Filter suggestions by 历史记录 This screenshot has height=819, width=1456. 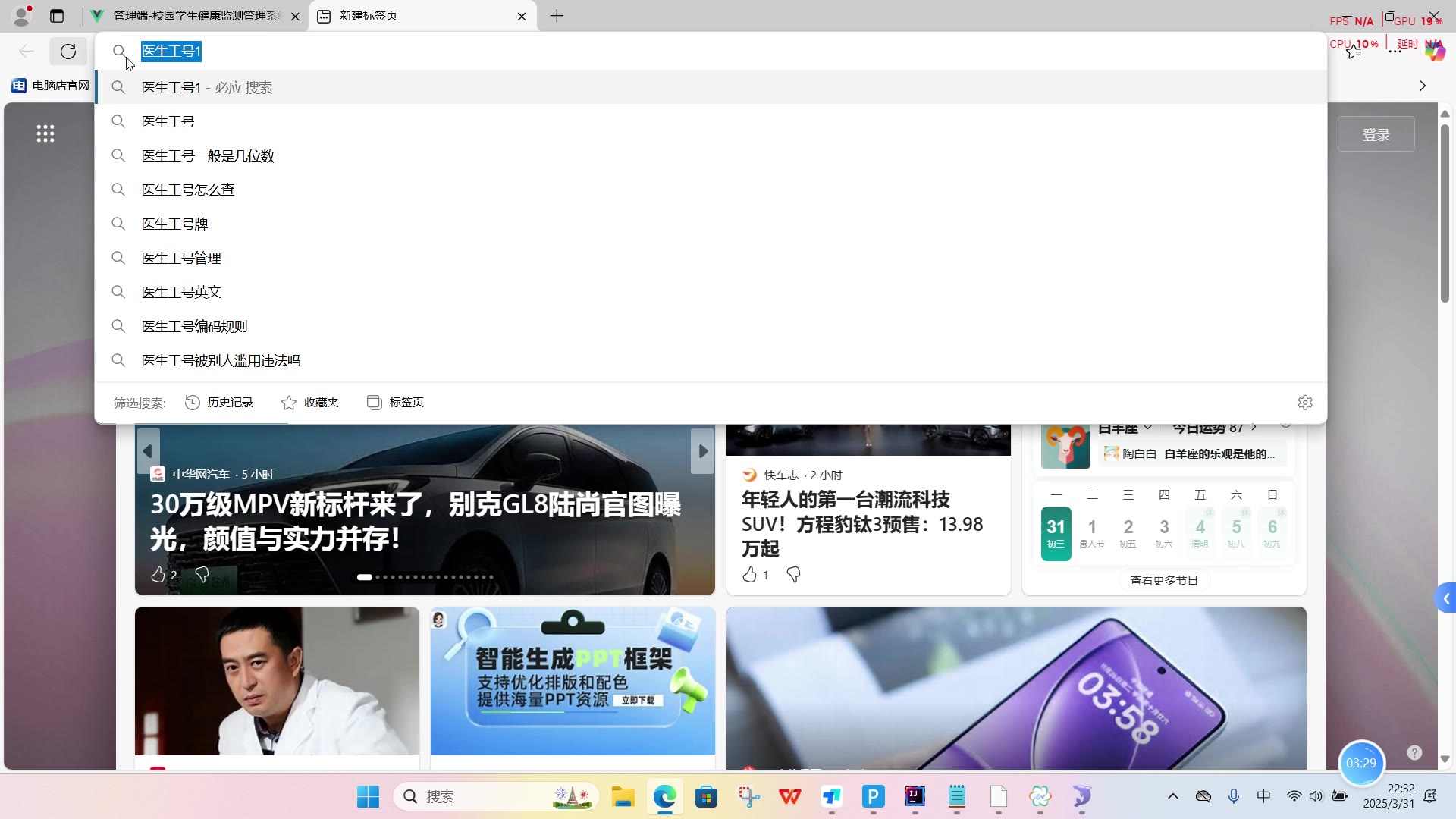pyautogui.click(x=219, y=403)
